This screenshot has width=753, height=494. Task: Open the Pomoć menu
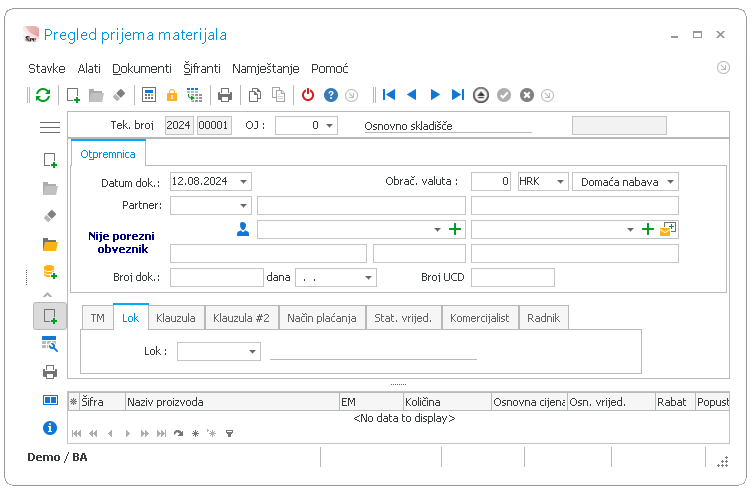point(329,69)
